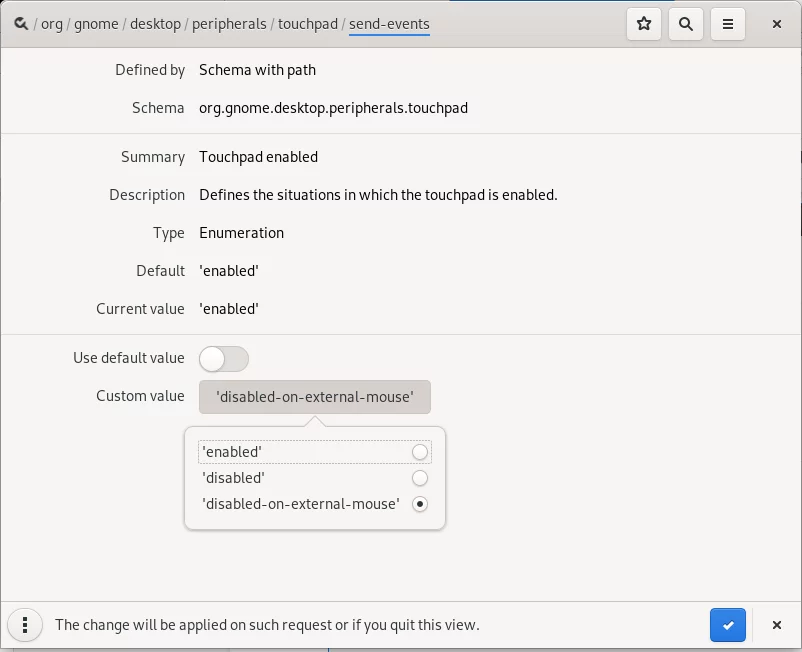
Task: Click the bookmarks star icon
Action: 644,24
